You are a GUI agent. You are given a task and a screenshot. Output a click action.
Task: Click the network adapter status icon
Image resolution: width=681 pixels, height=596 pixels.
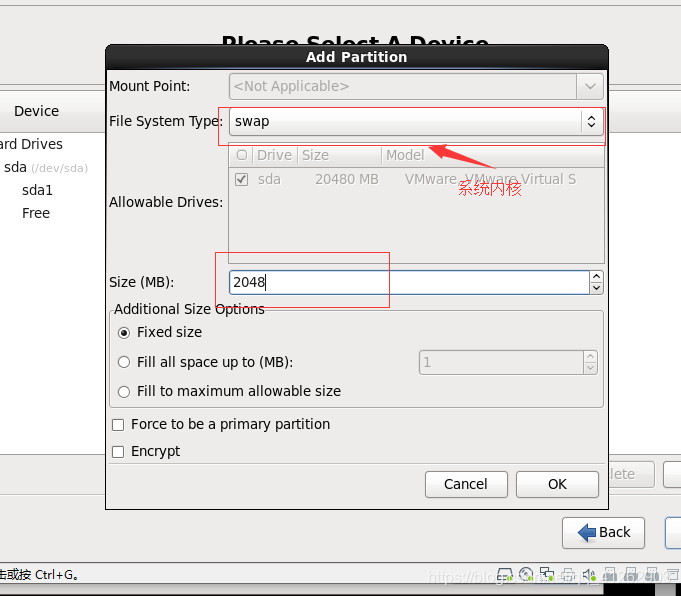click(x=547, y=575)
